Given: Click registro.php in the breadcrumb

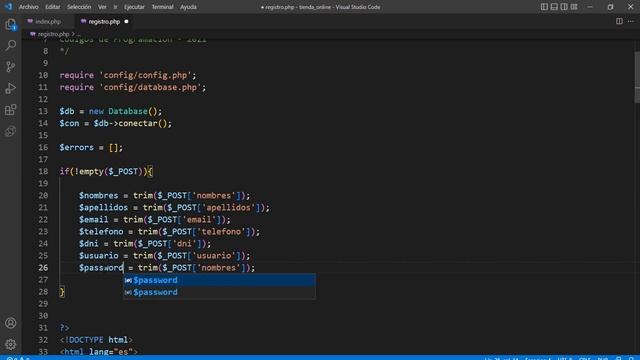Looking at the screenshot, I should pos(53,34).
